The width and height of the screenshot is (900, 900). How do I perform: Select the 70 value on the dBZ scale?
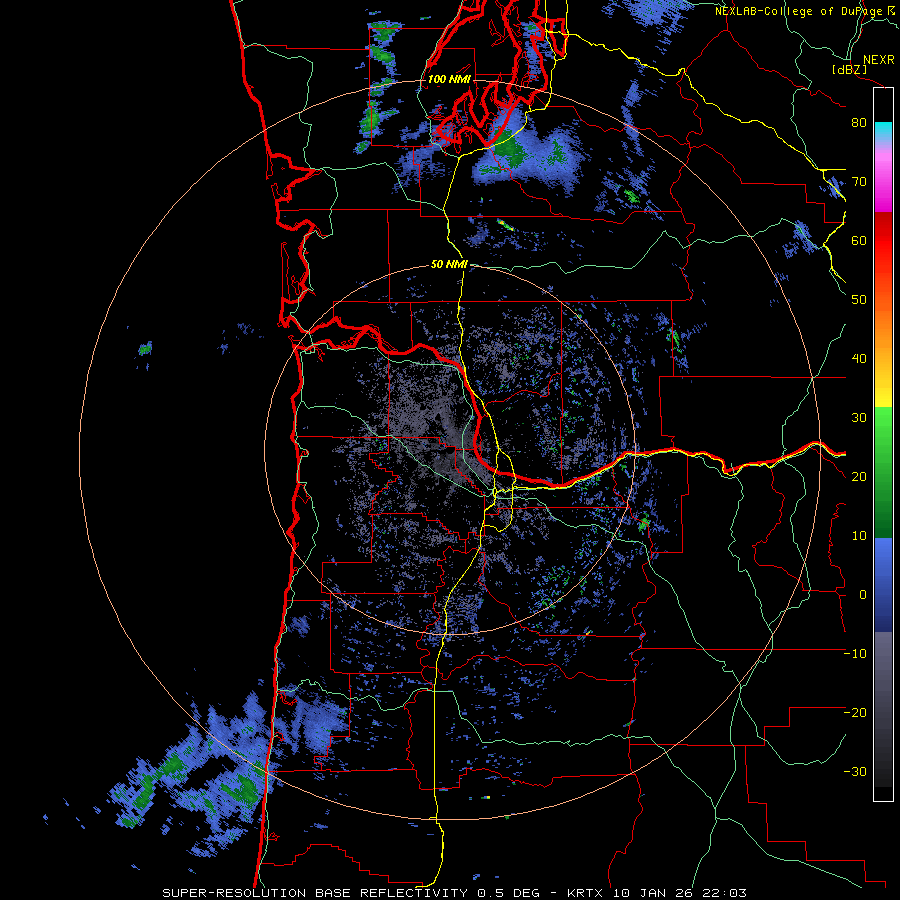(x=859, y=182)
